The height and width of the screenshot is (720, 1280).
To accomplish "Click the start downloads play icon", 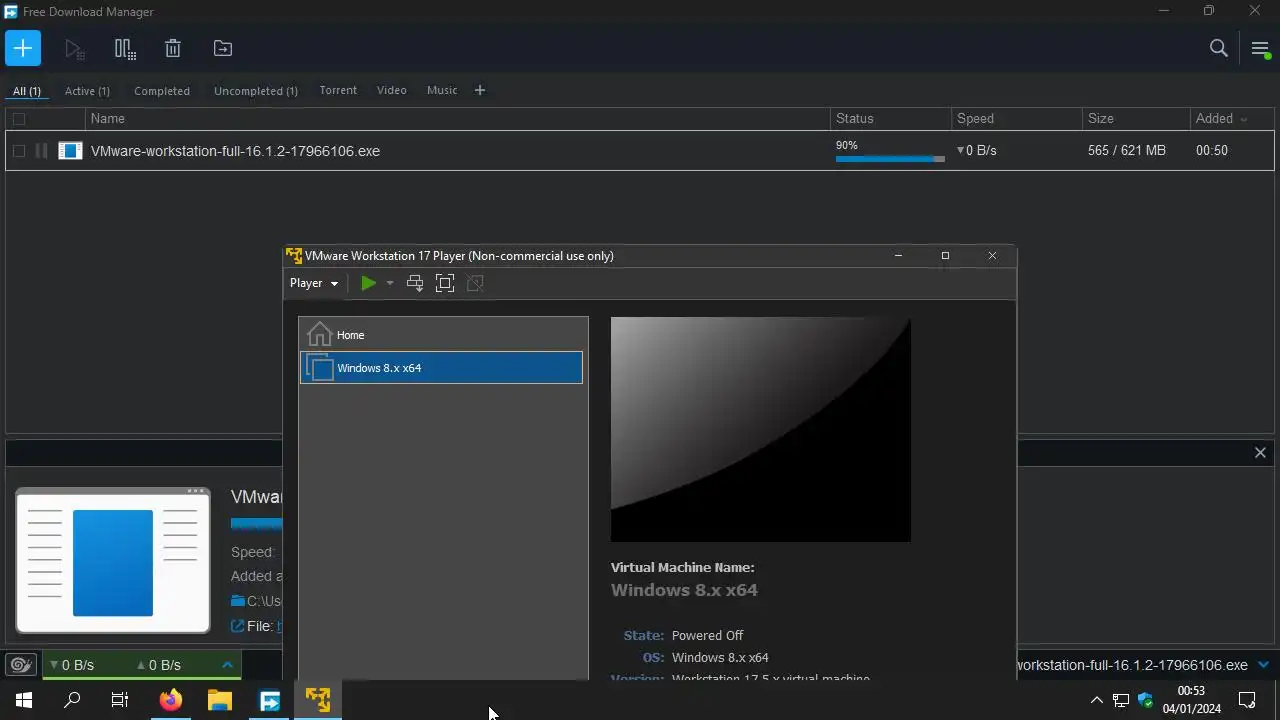I will click(74, 48).
